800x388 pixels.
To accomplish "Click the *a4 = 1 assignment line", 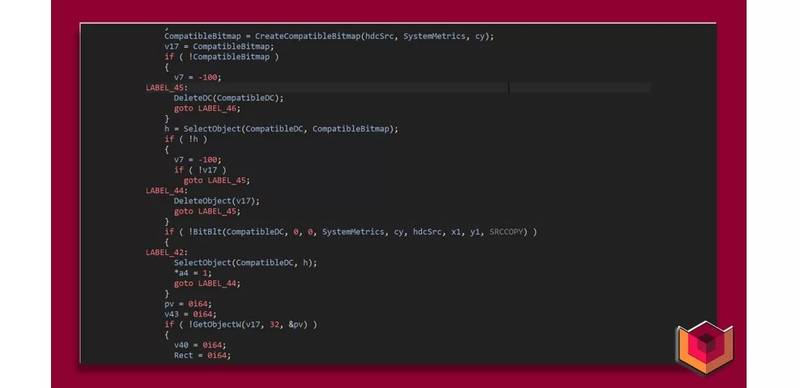I will point(192,273).
